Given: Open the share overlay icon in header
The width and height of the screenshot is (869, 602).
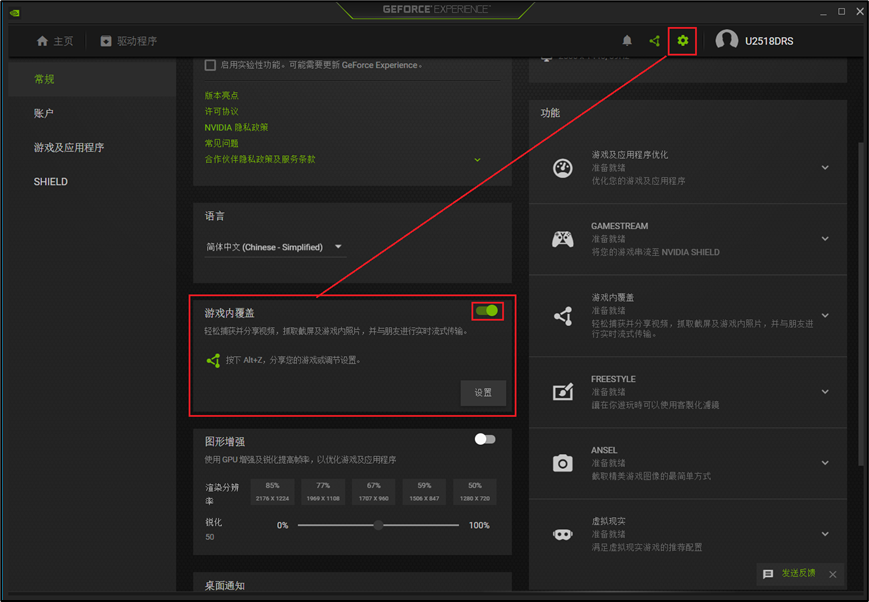Looking at the screenshot, I should (x=655, y=40).
